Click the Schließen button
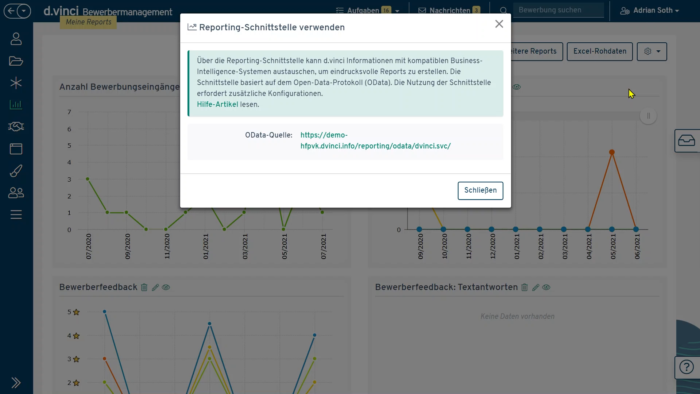Image resolution: width=700 pixels, height=394 pixels. coord(480,191)
